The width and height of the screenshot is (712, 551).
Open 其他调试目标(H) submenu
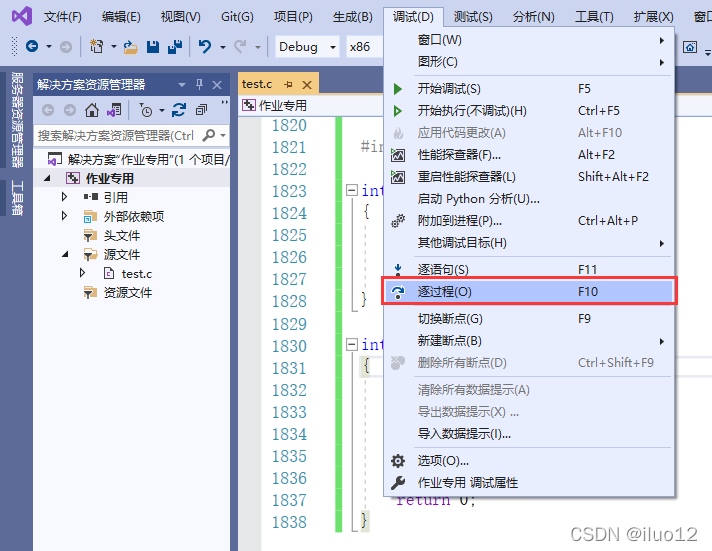pos(529,243)
